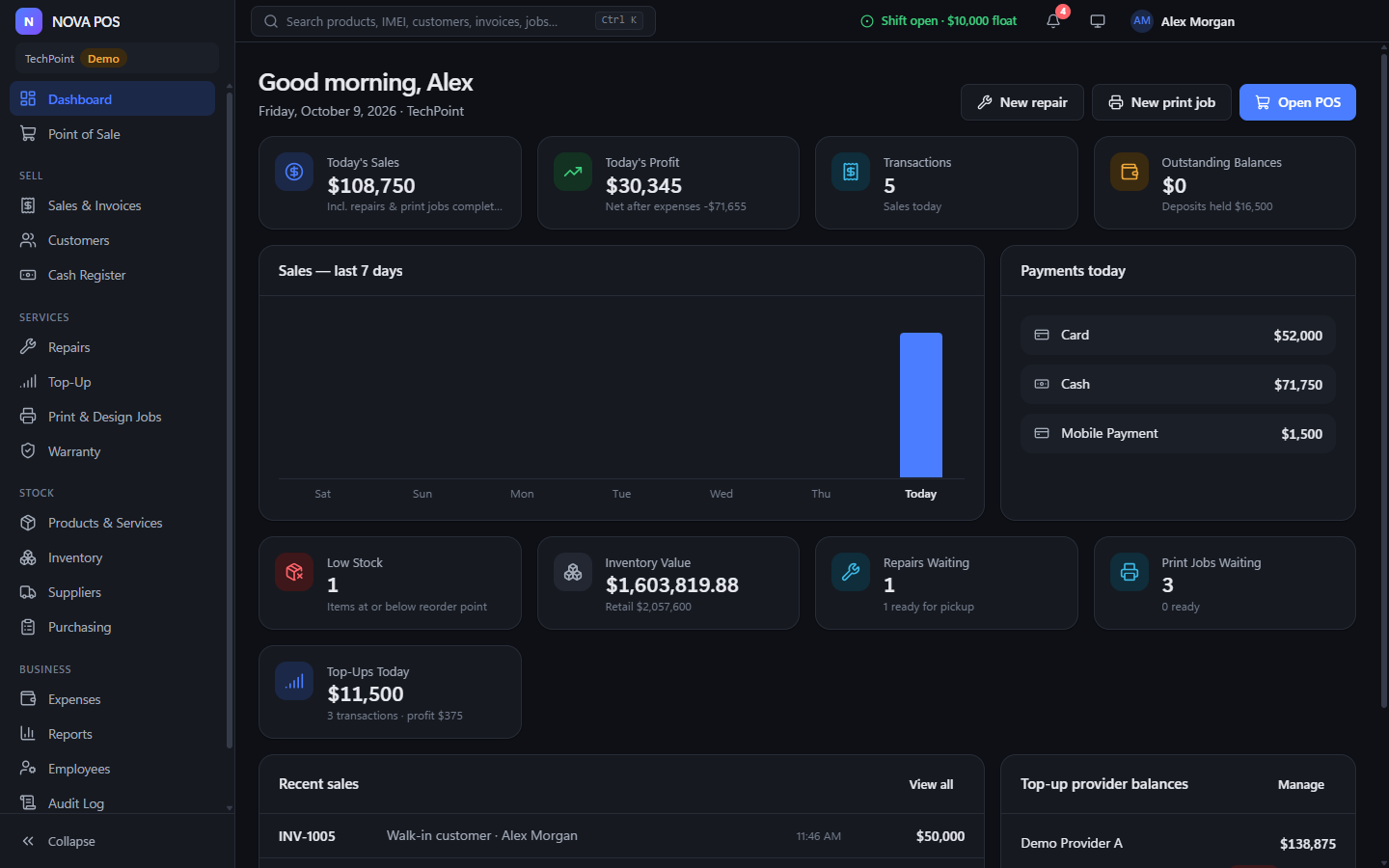Click Manage top-up provider balances

tap(1300, 784)
